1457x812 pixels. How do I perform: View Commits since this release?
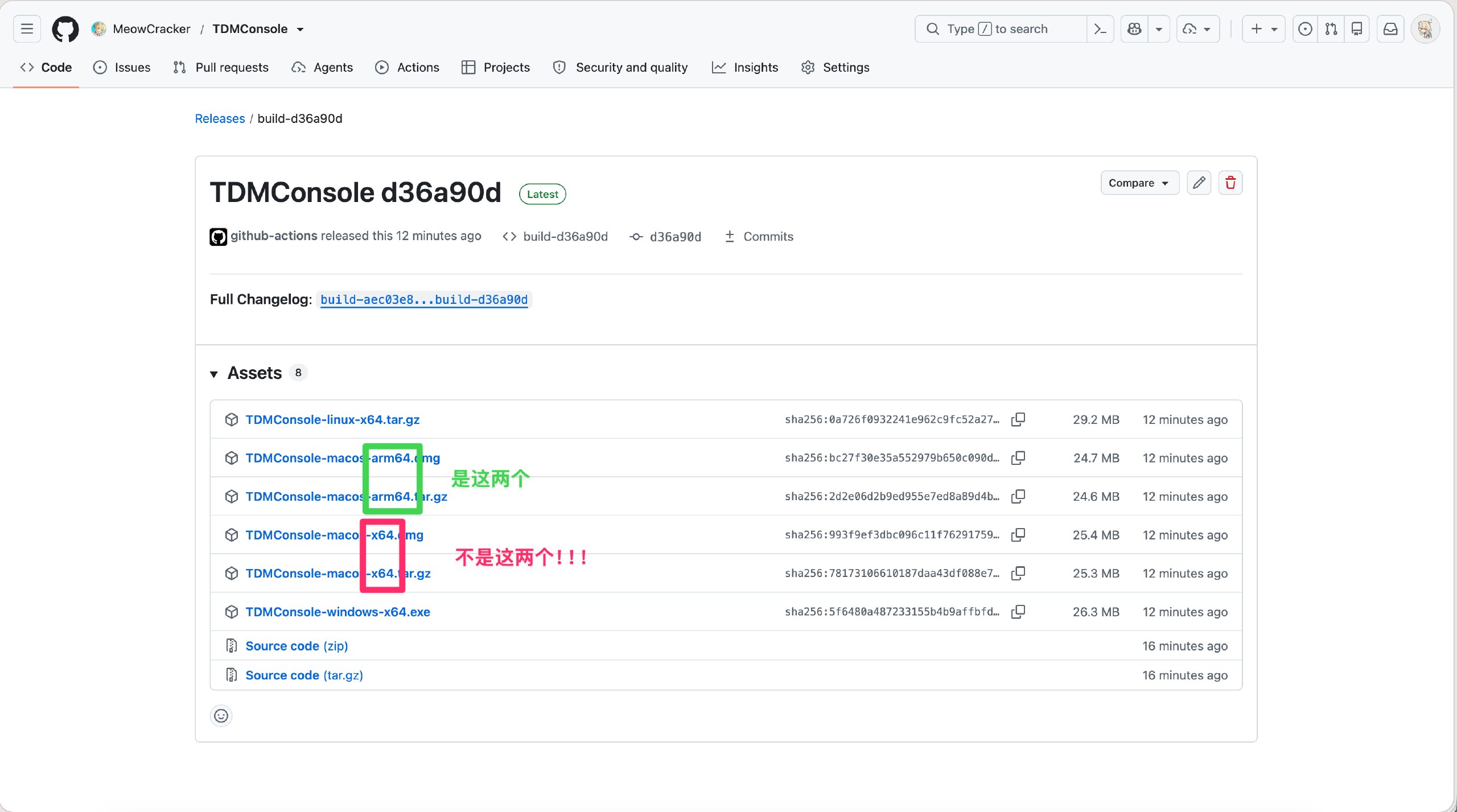759,236
